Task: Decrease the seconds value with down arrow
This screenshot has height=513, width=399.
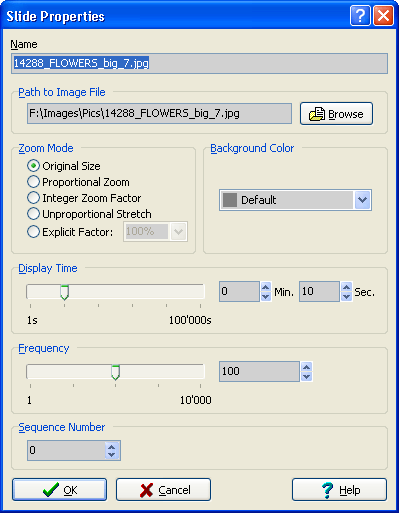Action: pos(346,296)
